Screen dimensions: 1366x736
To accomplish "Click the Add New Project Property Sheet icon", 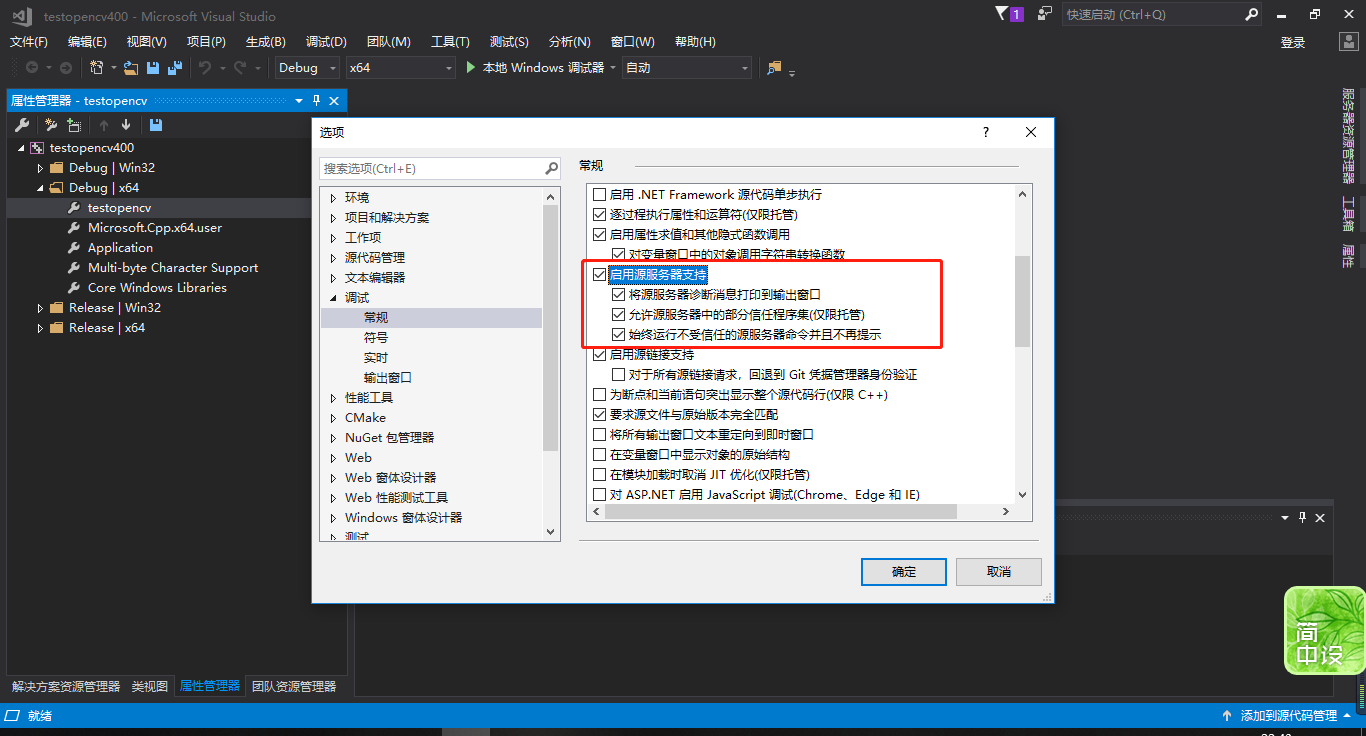I will click(x=50, y=125).
